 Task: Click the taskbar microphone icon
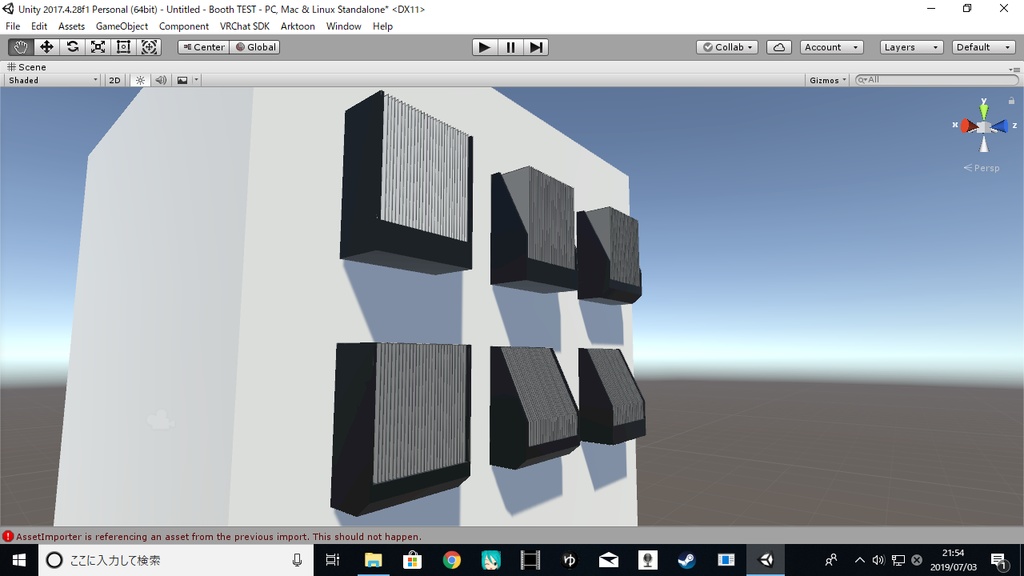pyautogui.click(x=297, y=560)
